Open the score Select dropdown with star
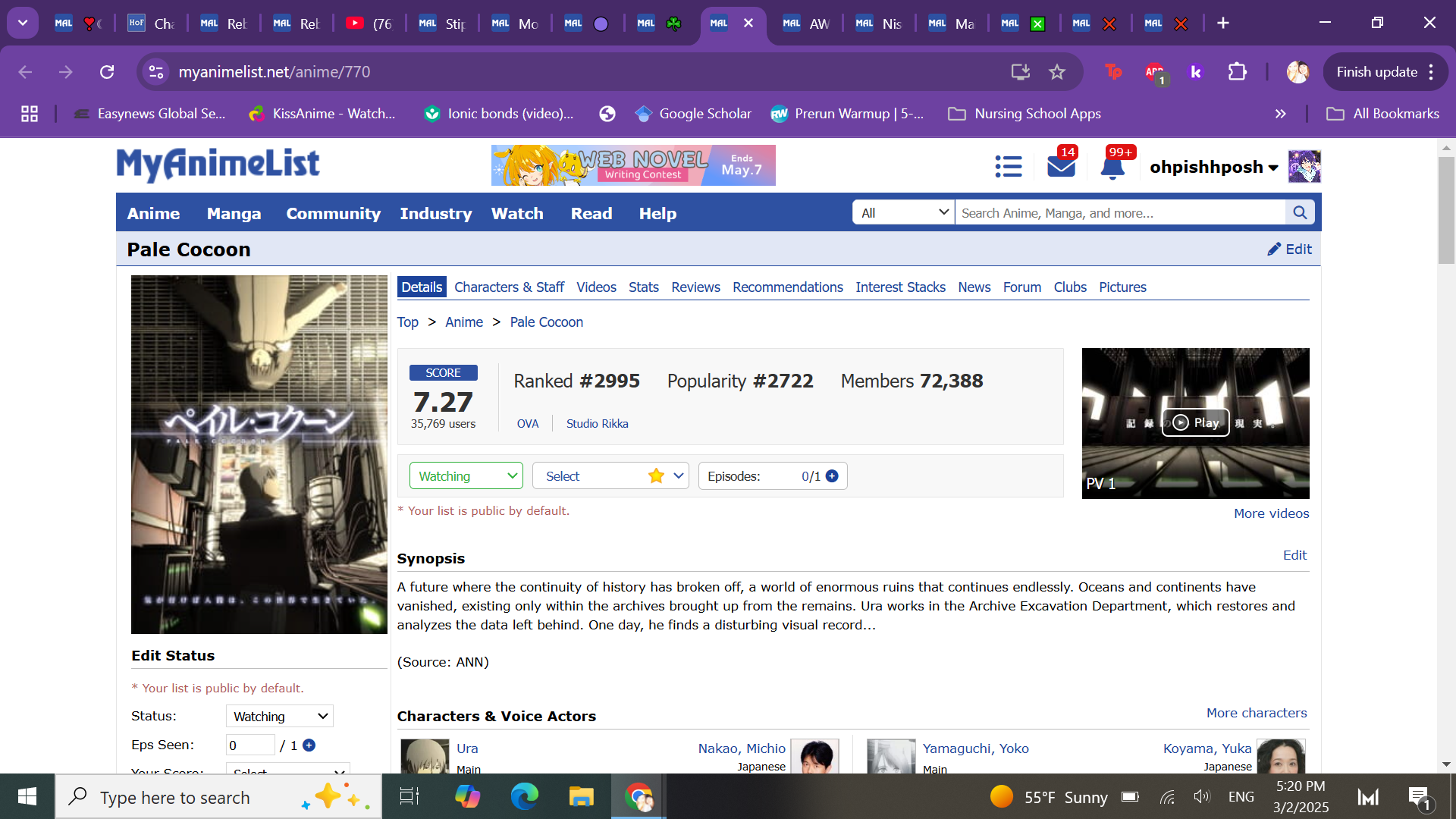Viewport: 1456px width, 819px height. tap(610, 476)
